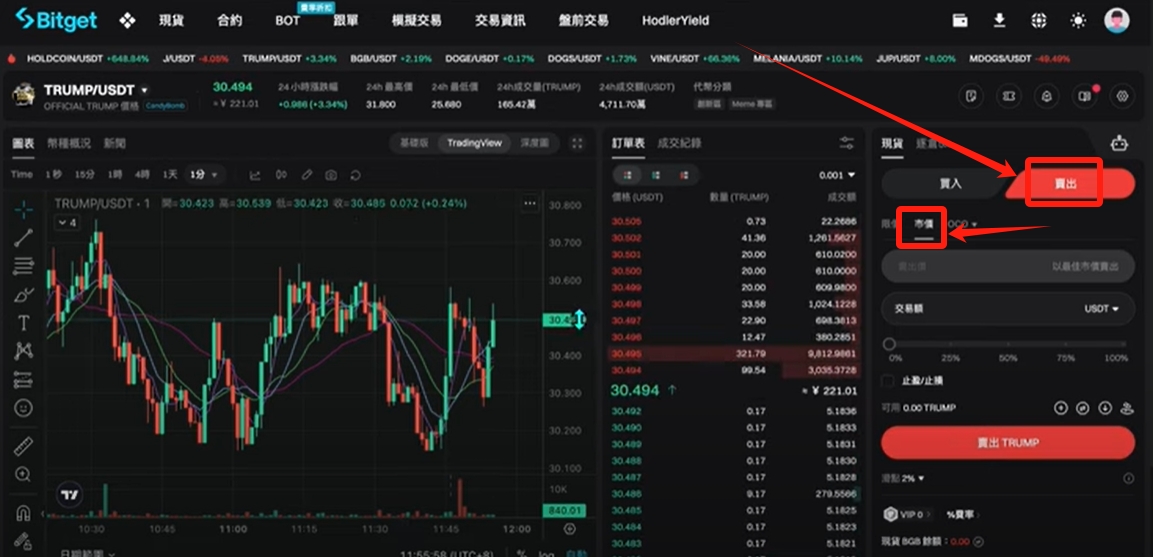Image resolution: width=1153 pixels, height=557 pixels.
Task: Switch to the 新聞 news tab
Action: tap(114, 143)
